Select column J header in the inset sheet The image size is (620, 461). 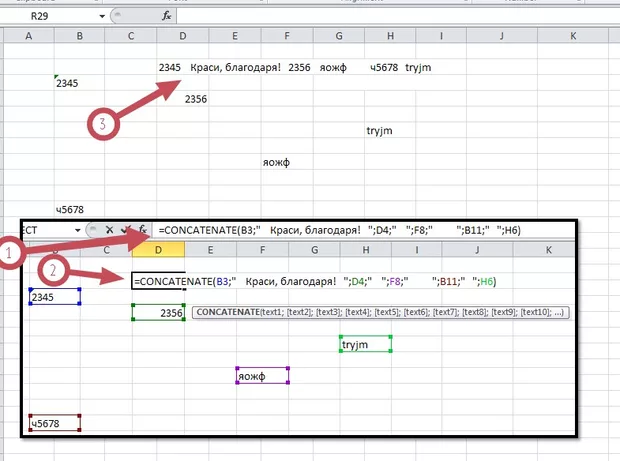(477, 250)
